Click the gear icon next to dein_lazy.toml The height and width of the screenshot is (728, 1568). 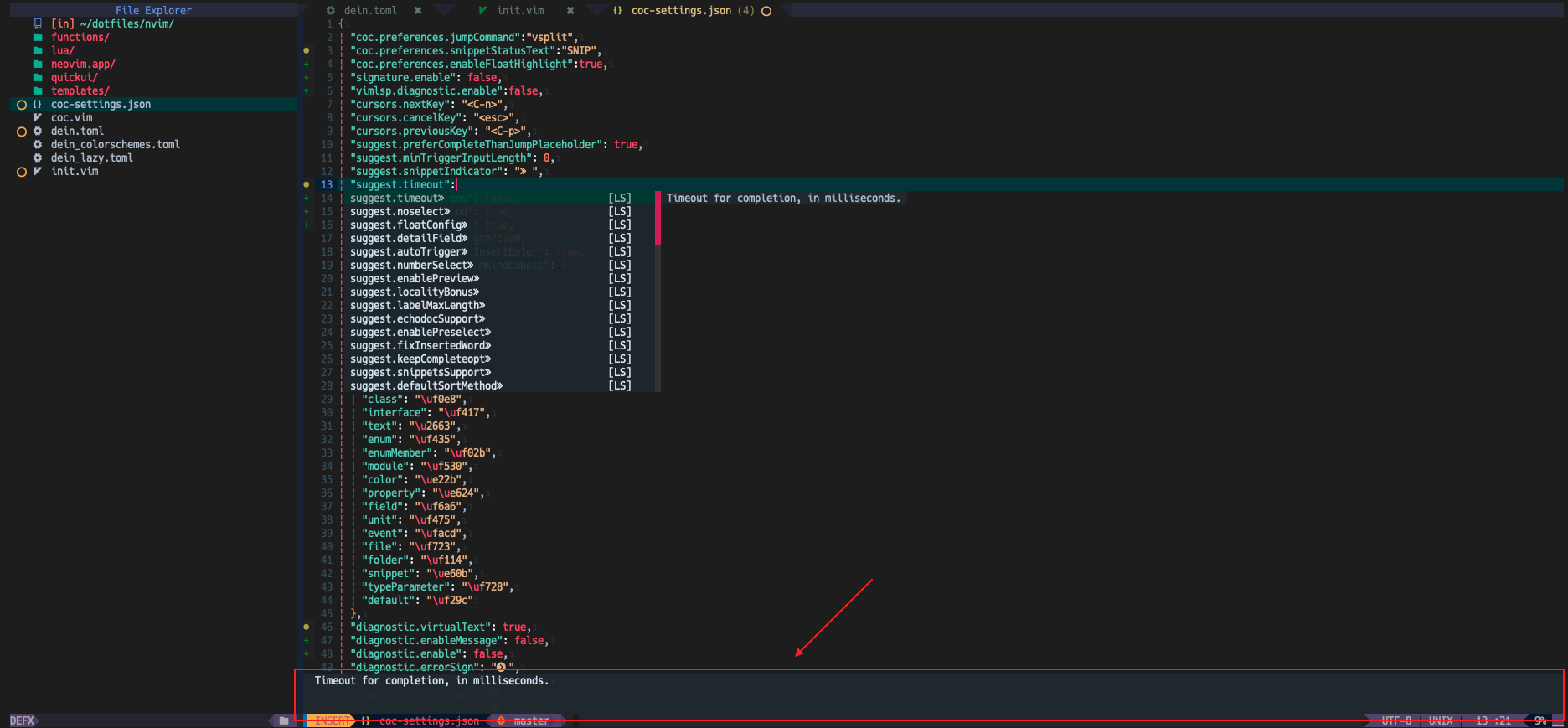pyautogui.click(x=38, y=158)
